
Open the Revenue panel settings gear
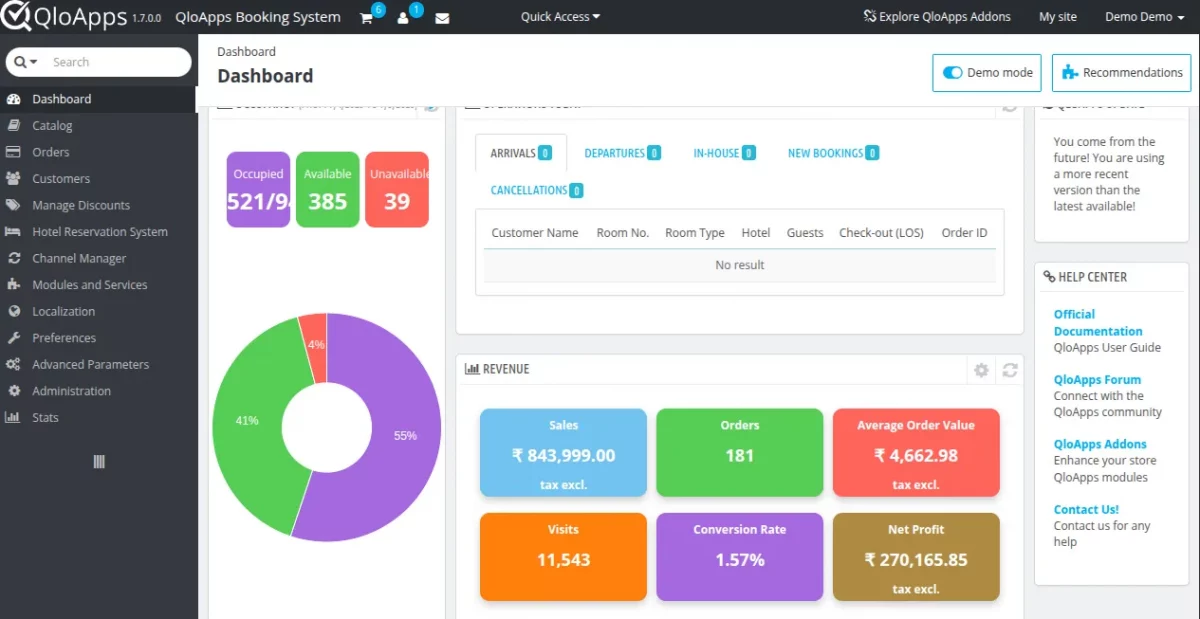click(981, 369)
